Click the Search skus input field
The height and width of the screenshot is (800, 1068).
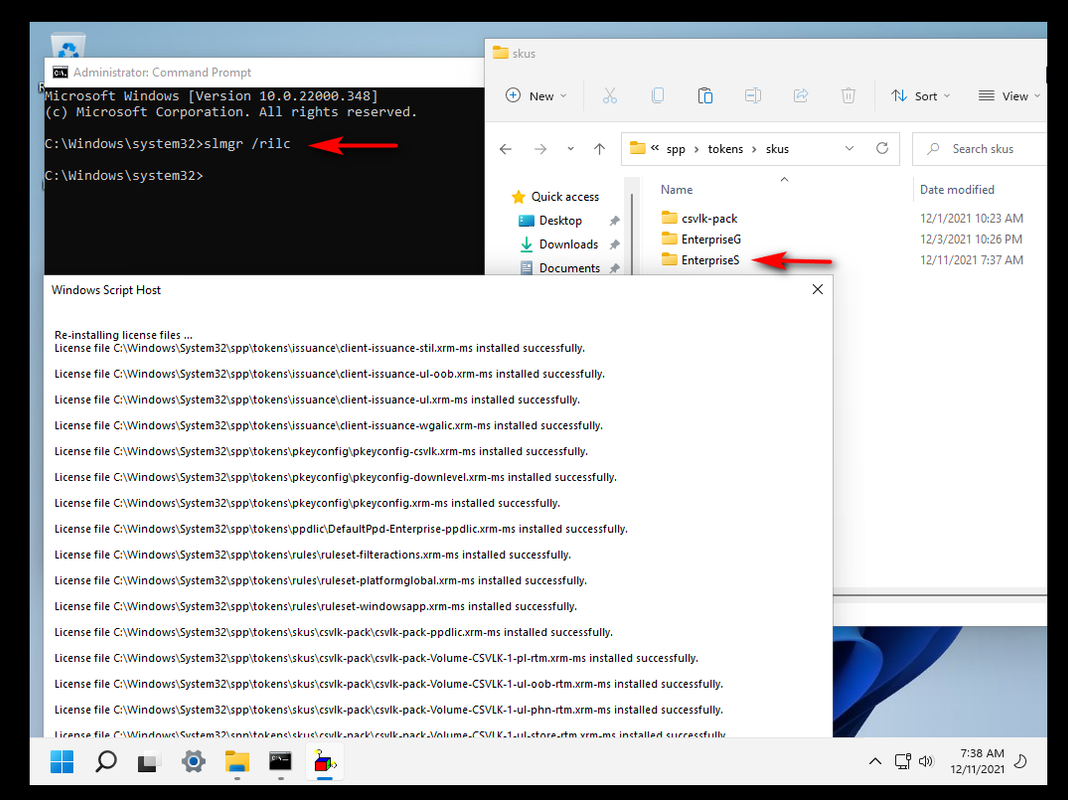point(979,148)
